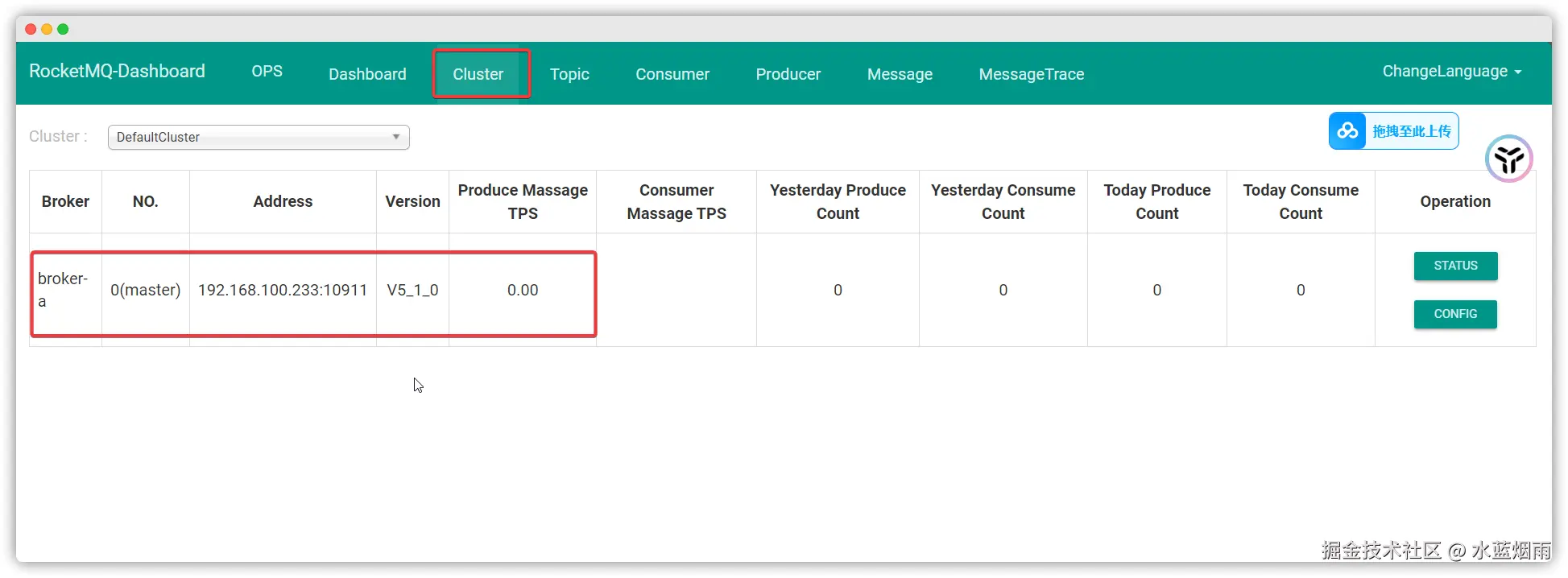Click the Yesterday Consume Count header
The width and height of the screenshot is (1568, 578).
point(1003,201)
